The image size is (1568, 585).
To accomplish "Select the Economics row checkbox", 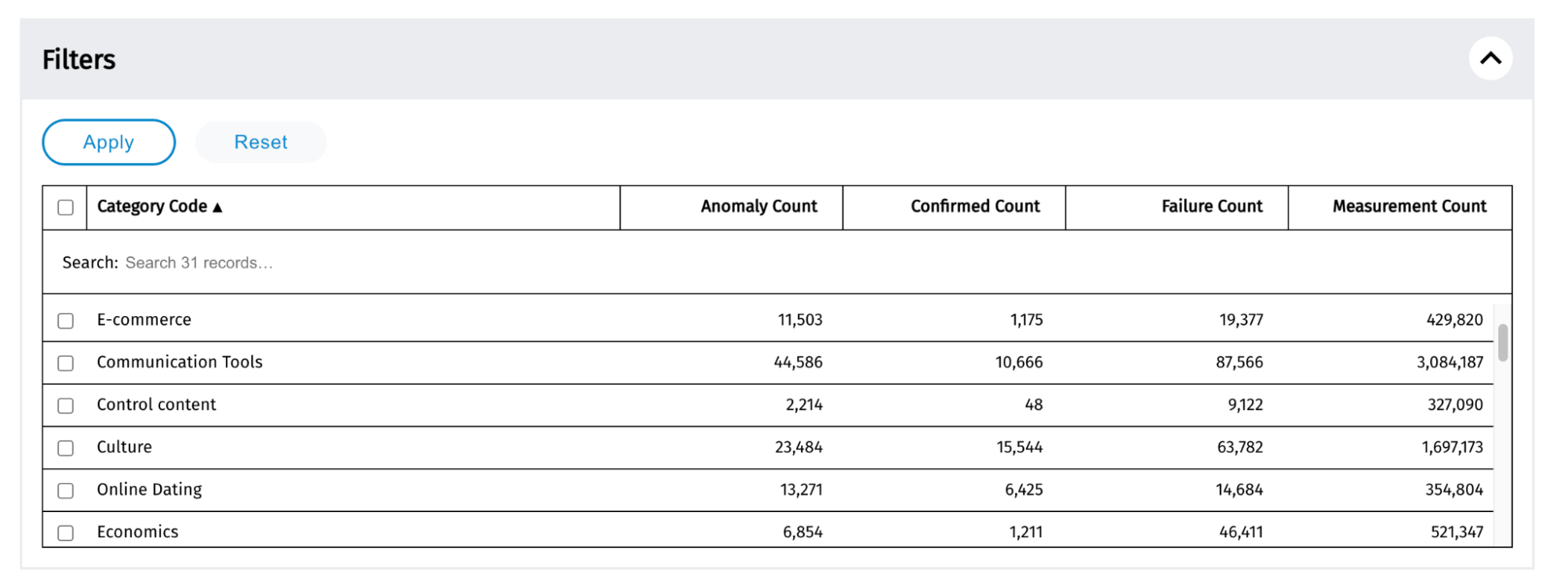I will tap(66, 532).
